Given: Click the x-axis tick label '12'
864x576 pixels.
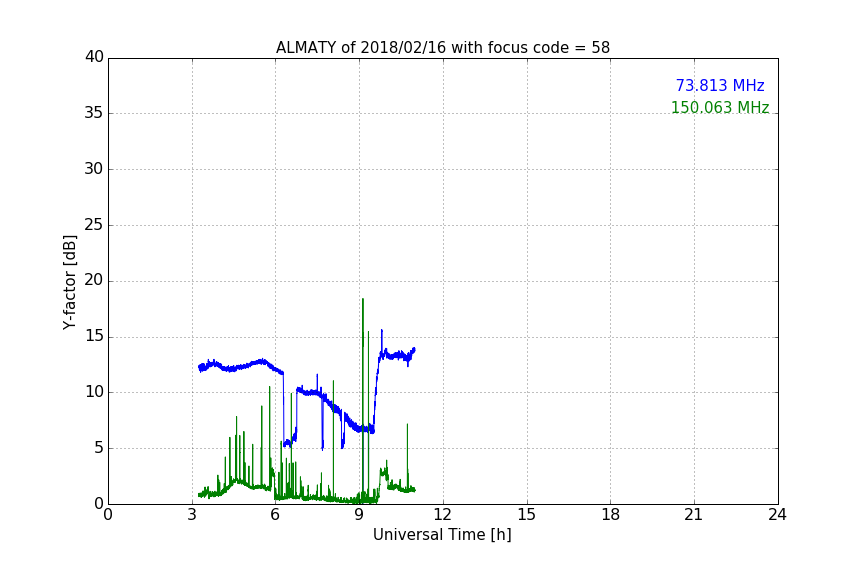Looking at the screenshot, I should coord(443,515).
